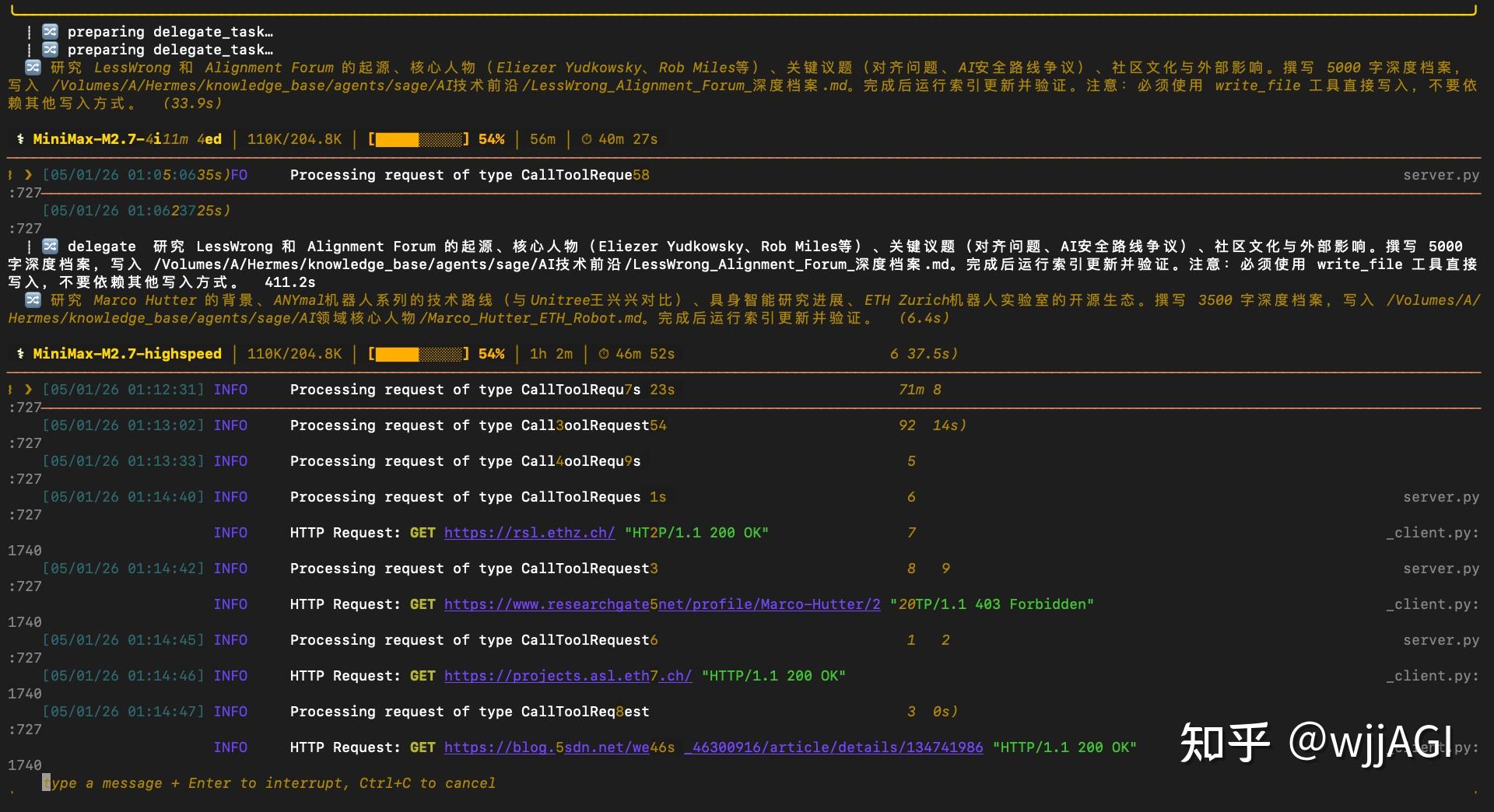Click the timestamp '[05/01/26 01:14:46]'
1494x812 pixels.
(x=123, y=676)
